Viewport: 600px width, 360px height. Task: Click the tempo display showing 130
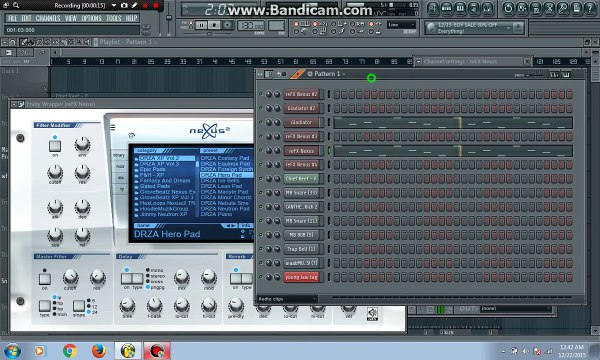[x=251, y=26]
